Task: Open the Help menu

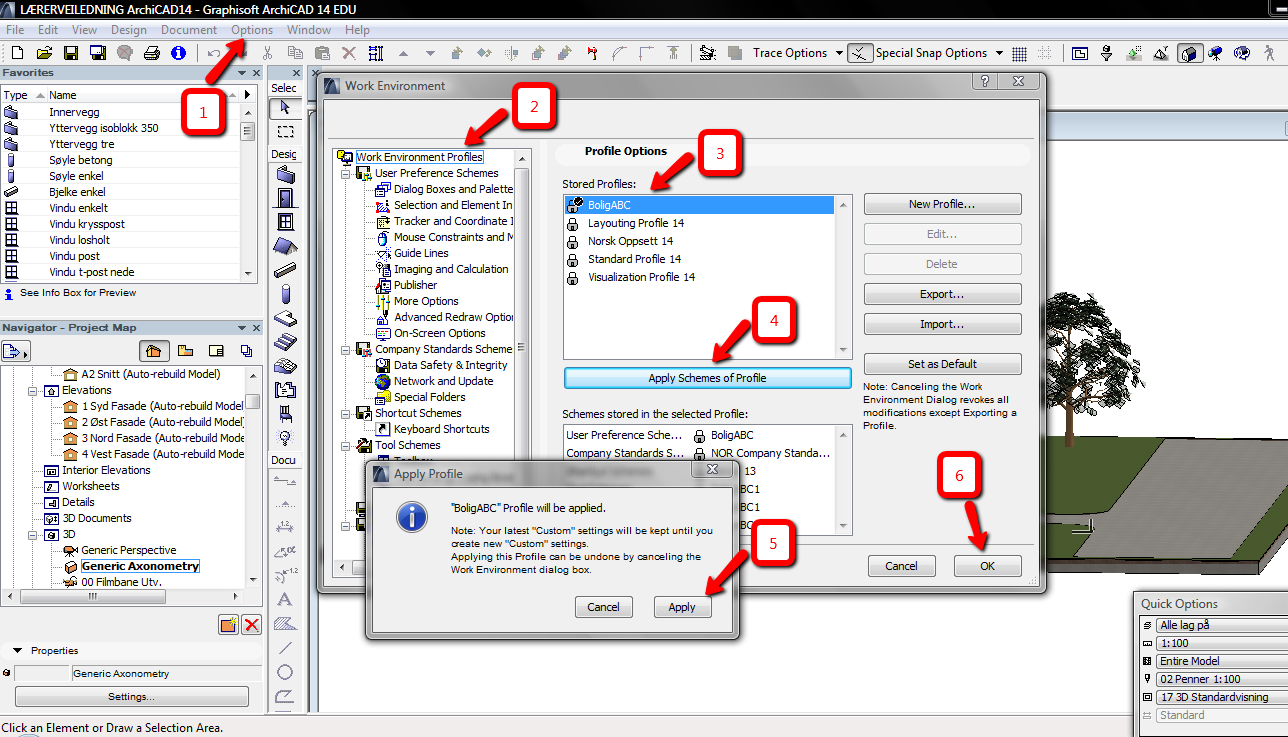Action: click(x=357, y=30)
